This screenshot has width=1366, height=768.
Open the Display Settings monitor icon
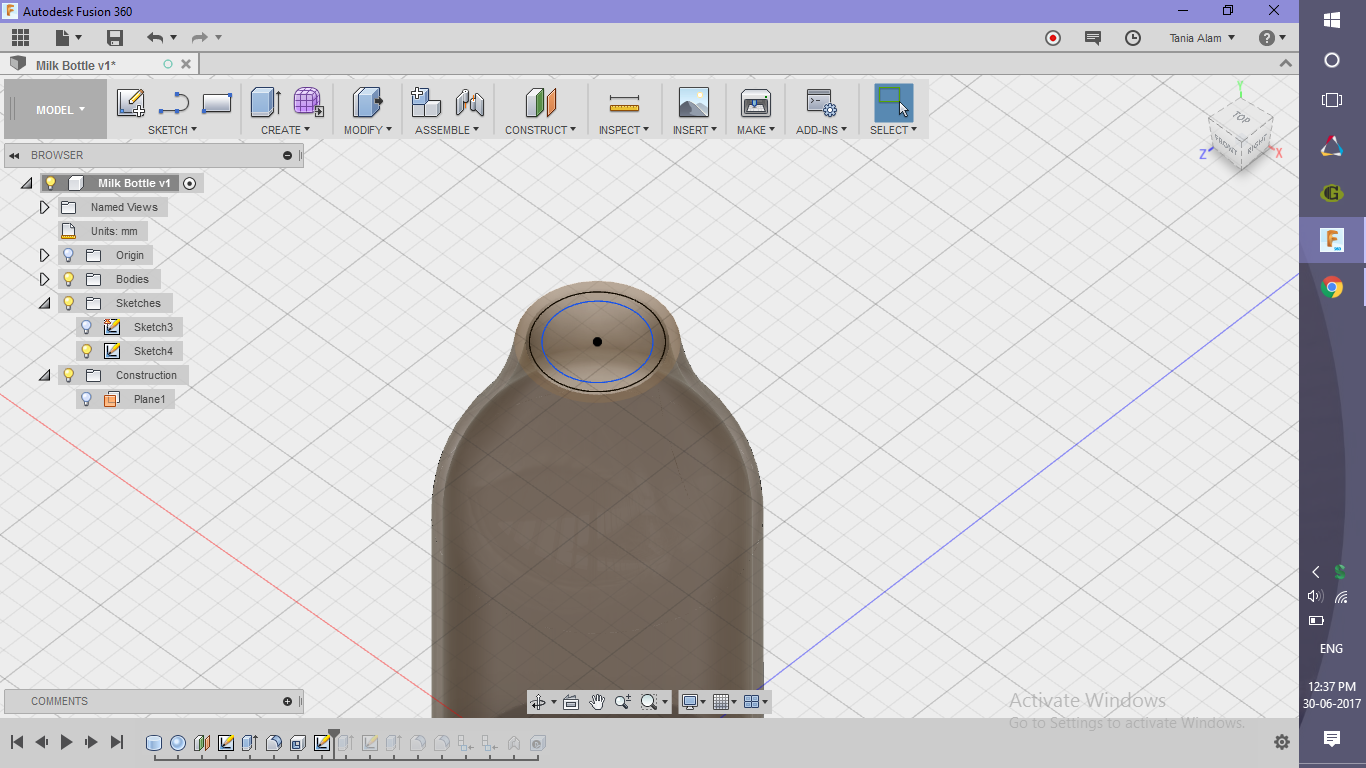point(691,702)
